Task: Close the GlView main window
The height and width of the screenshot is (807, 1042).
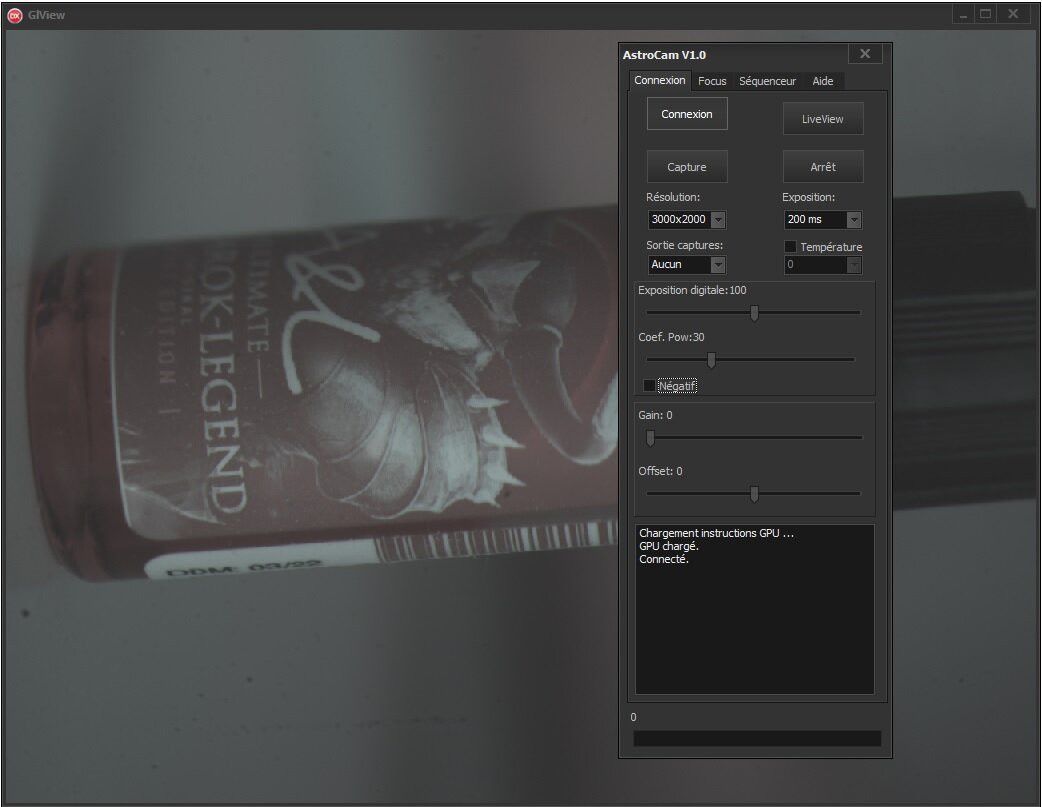Action: 1013,14
